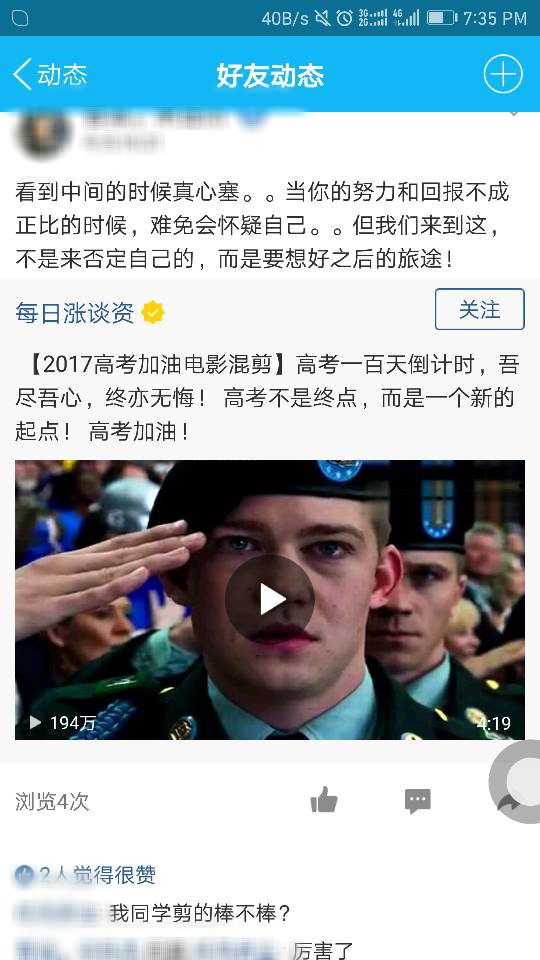Open the comment 我同学剪的棒不棒？
Image resolution: width=540 pixels, height=960 pixels.
(200, 914)
